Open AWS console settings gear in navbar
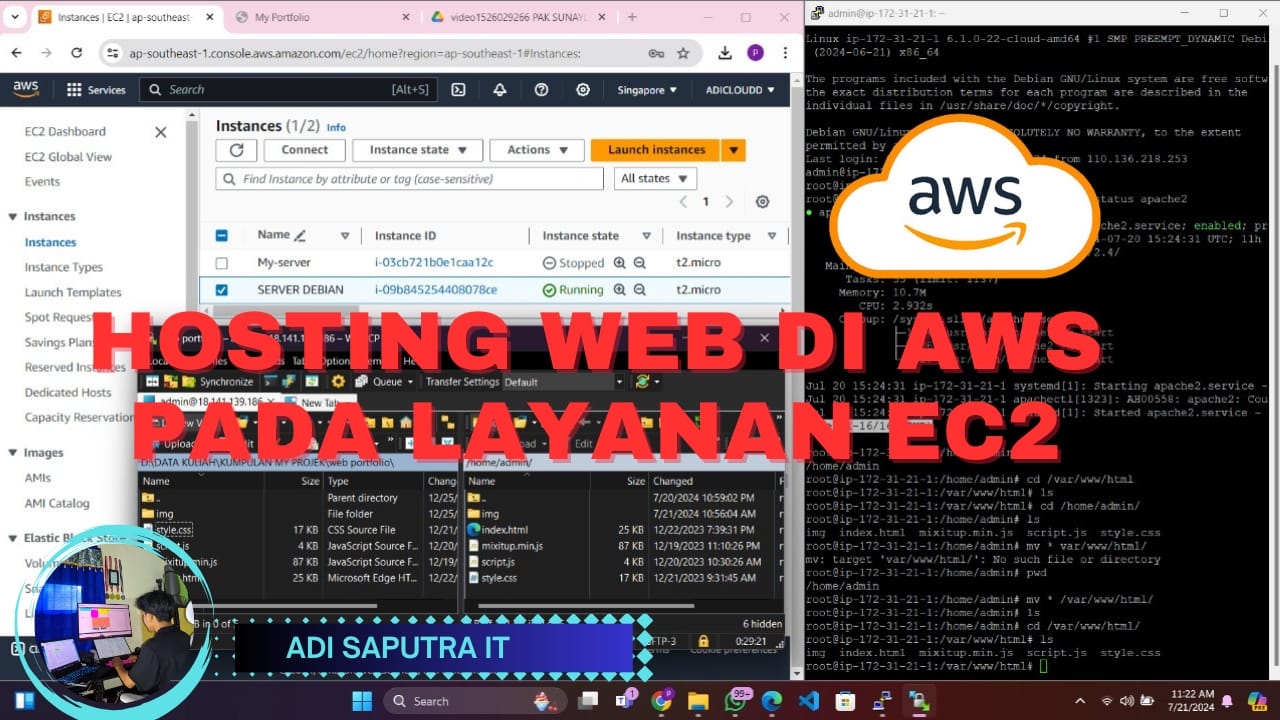1280x720 pixels. 583,90
